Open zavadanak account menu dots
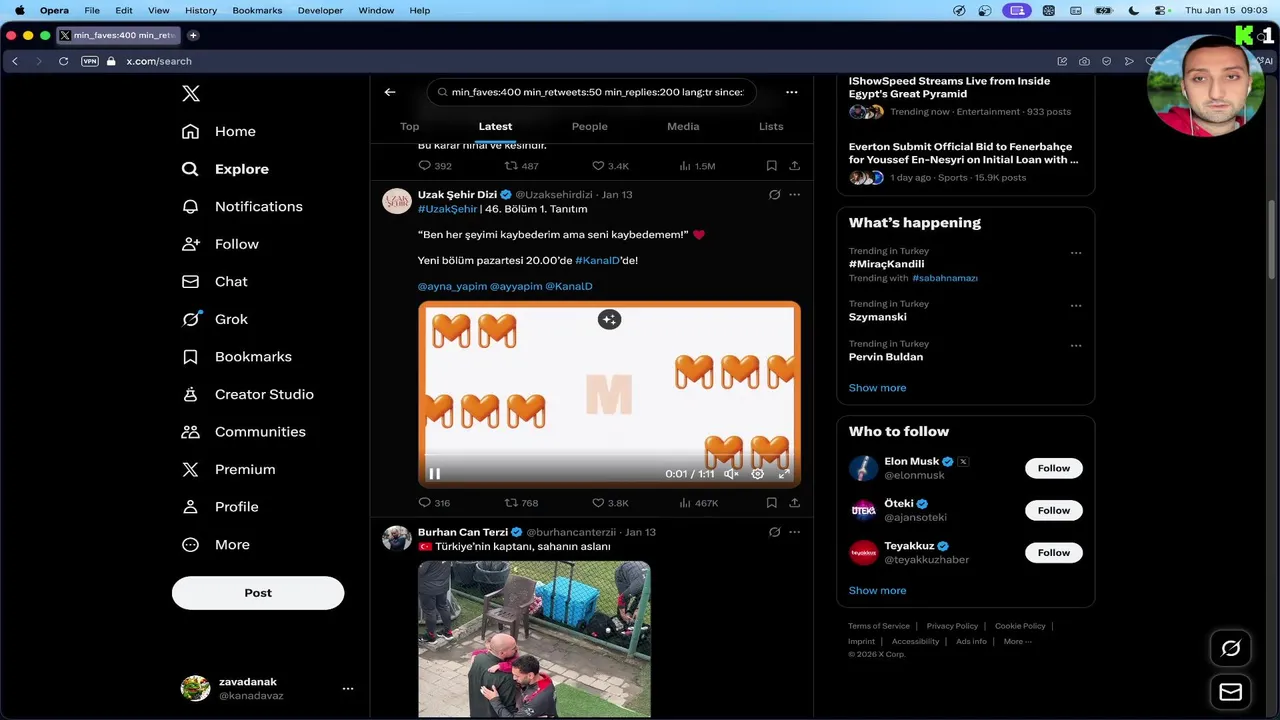Screen dimensions: 1280x720 [x=348, y=689]
